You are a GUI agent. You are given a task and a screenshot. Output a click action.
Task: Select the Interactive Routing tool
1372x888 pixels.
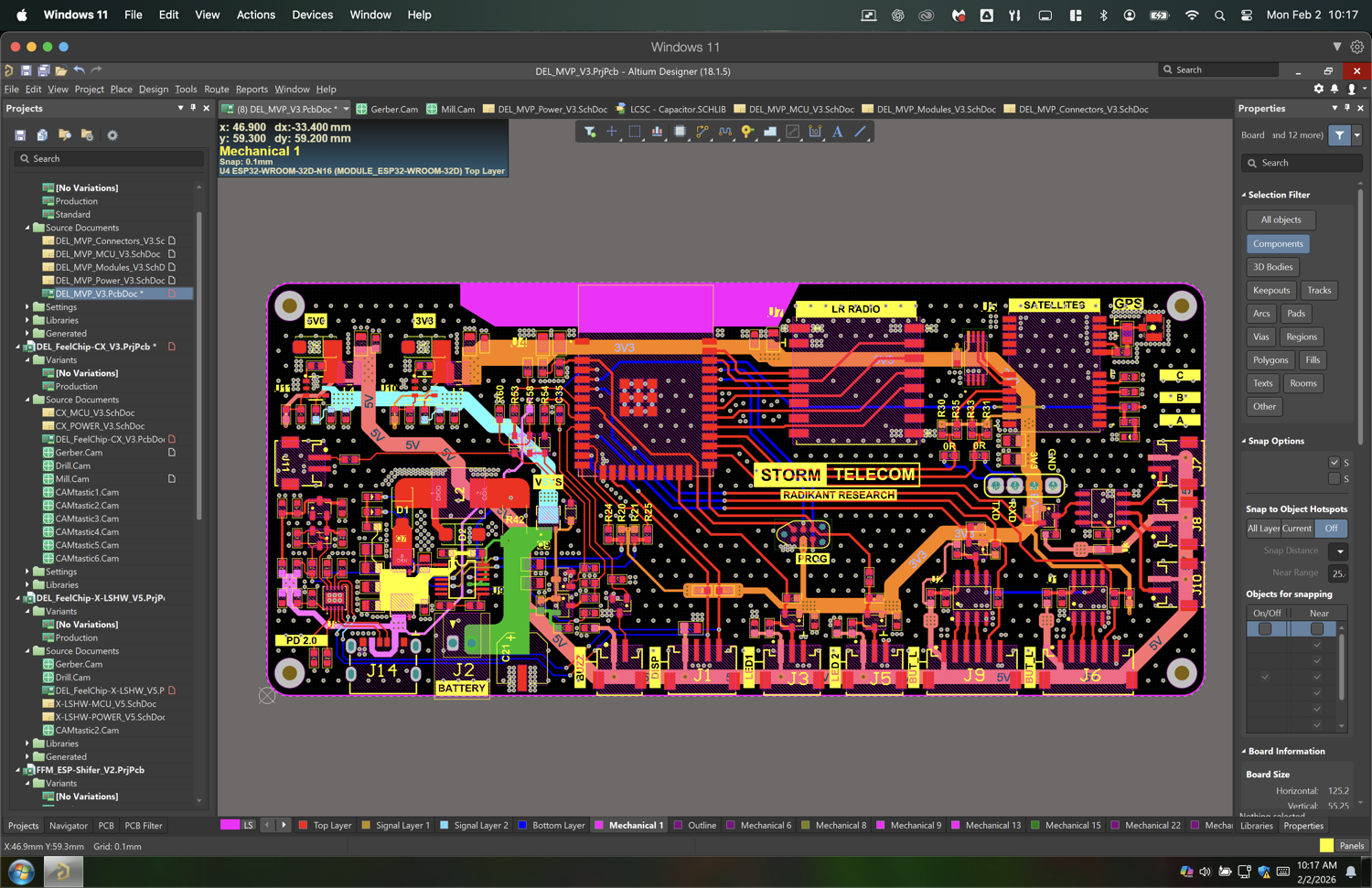pyautogui.click(x=702, y=133)
